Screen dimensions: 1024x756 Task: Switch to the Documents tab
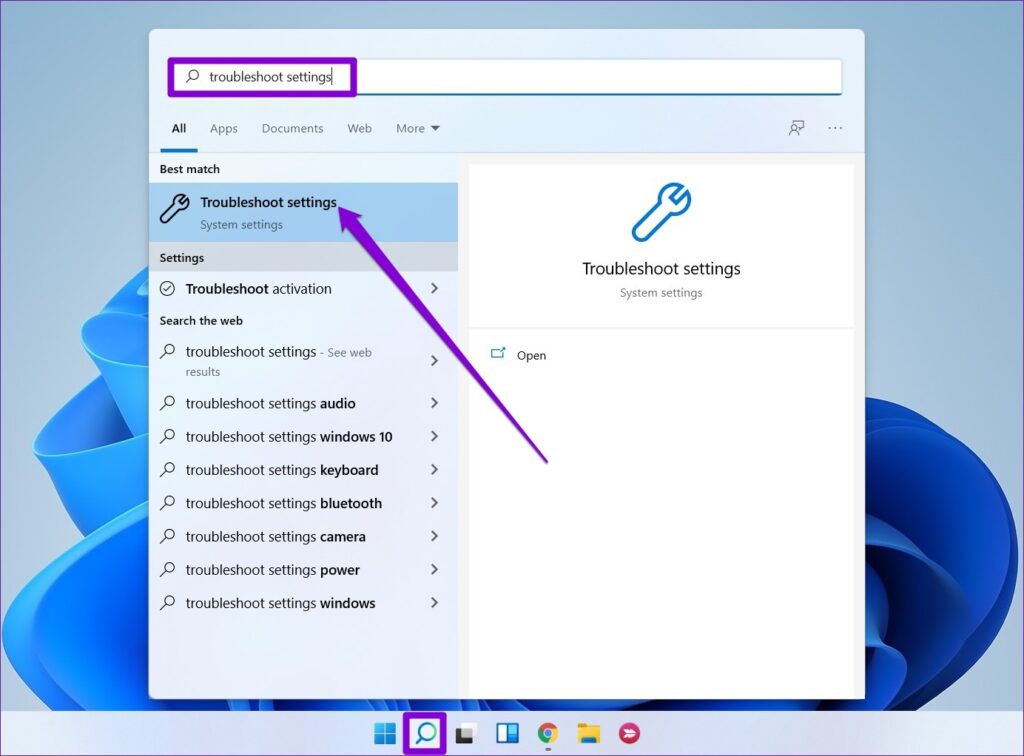[x=292, y=128]
